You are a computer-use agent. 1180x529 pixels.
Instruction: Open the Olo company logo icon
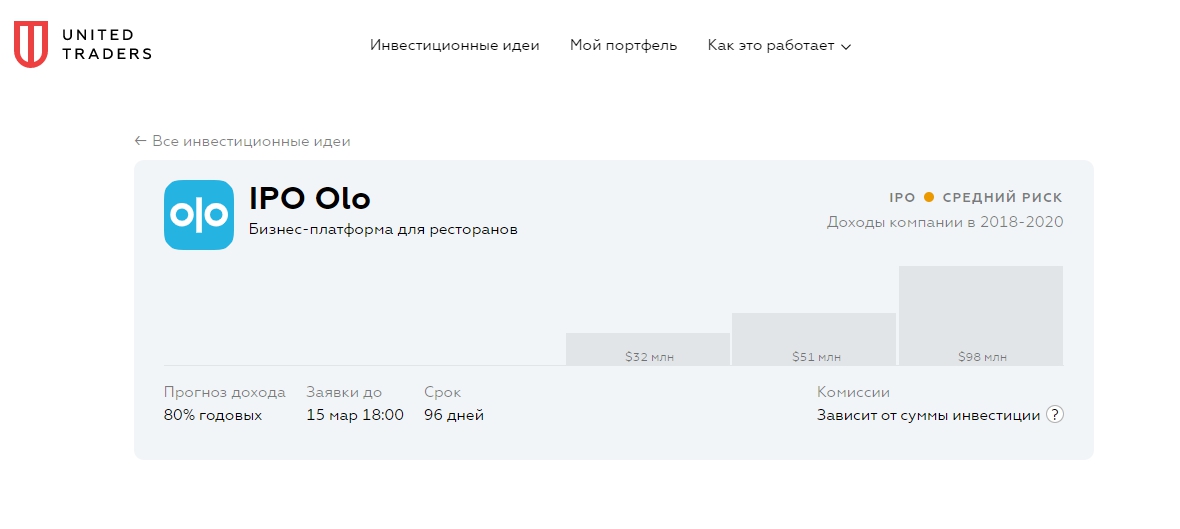(199, 214)
